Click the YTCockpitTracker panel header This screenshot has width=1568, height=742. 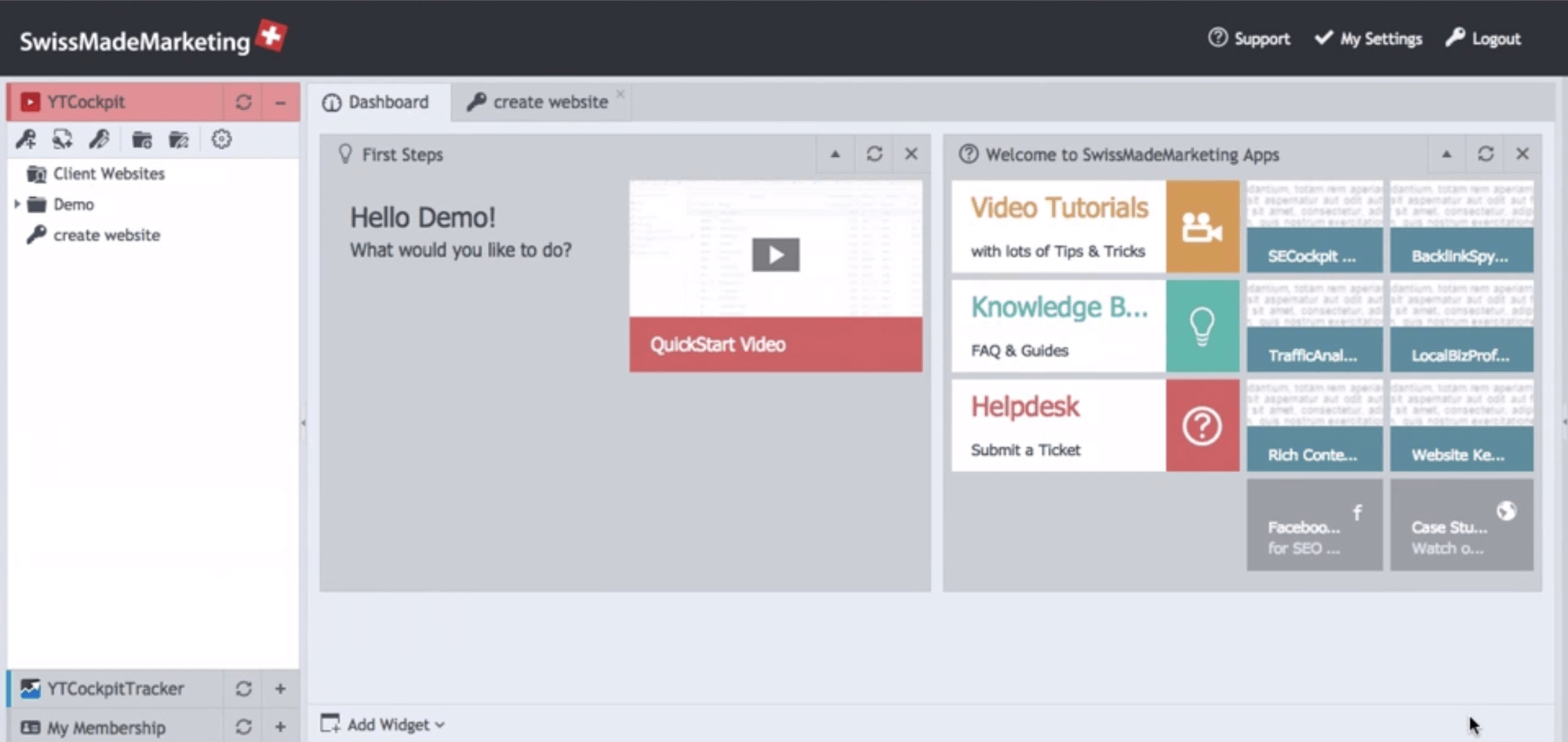point(115,689)
